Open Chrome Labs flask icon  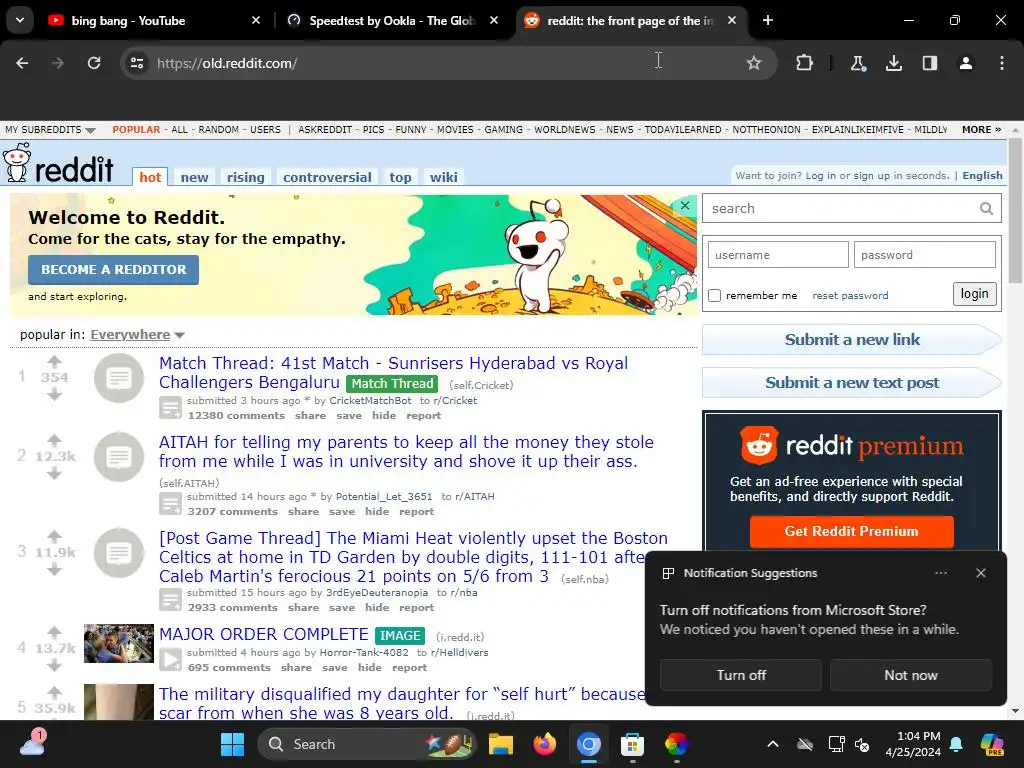pyautogui.click(x=857, y=63)
